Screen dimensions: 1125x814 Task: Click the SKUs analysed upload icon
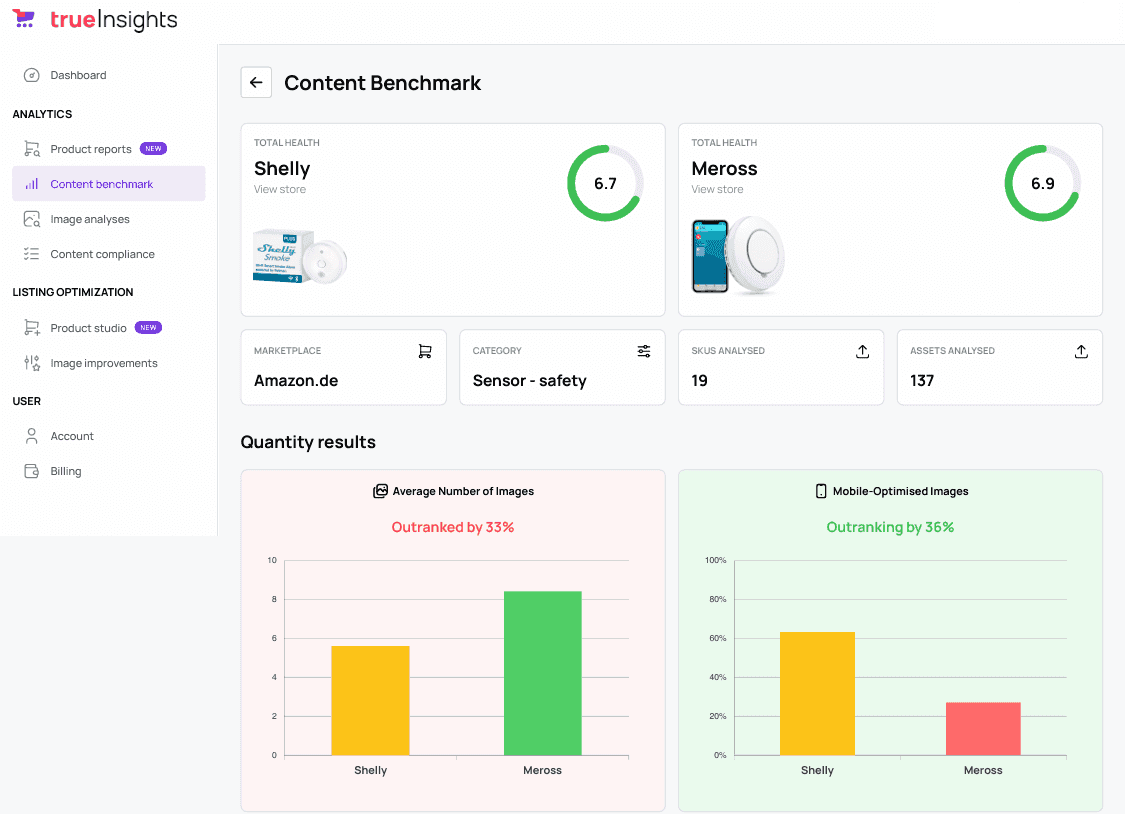[862, 351]
